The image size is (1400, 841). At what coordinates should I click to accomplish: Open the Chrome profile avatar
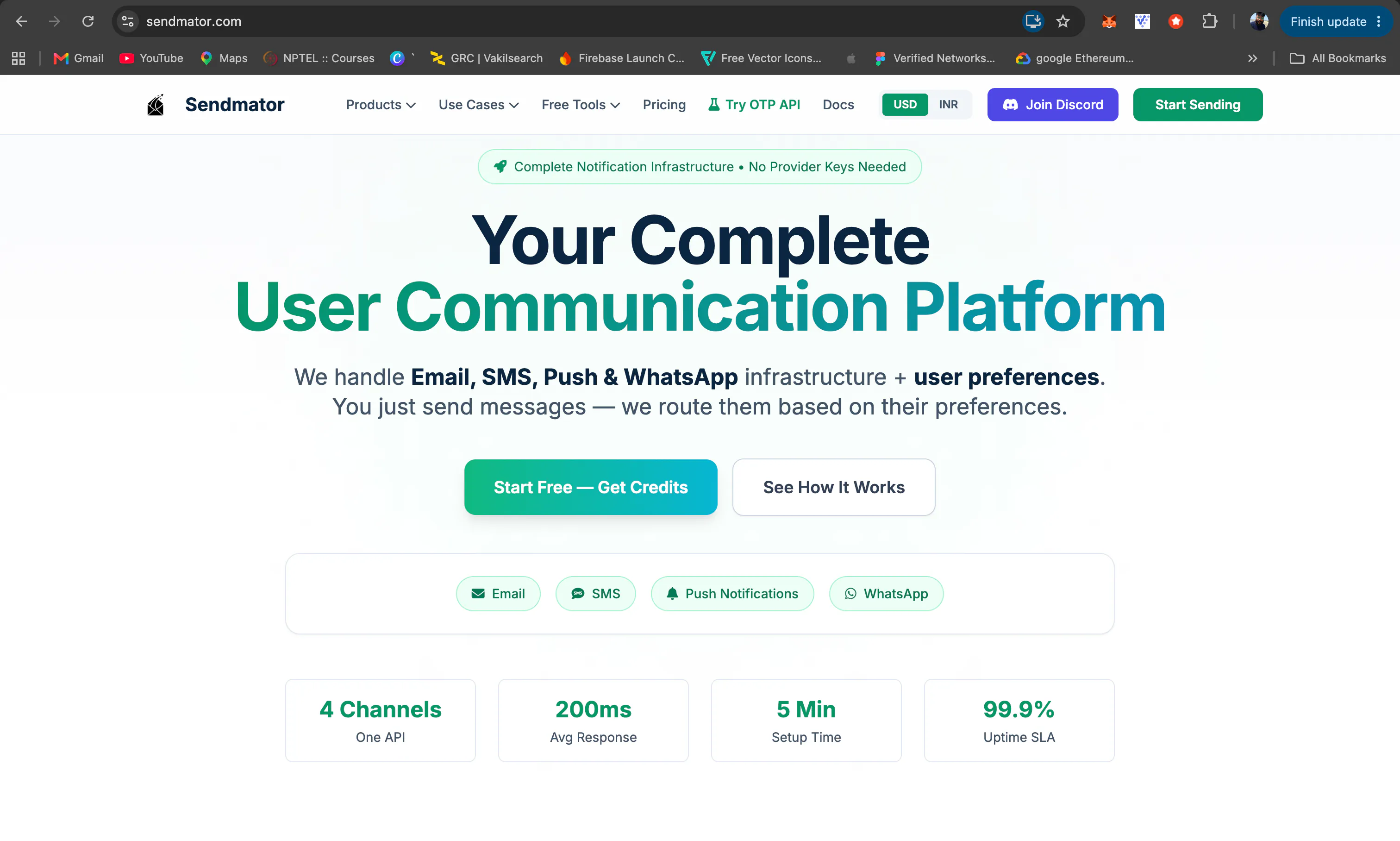1259,22
